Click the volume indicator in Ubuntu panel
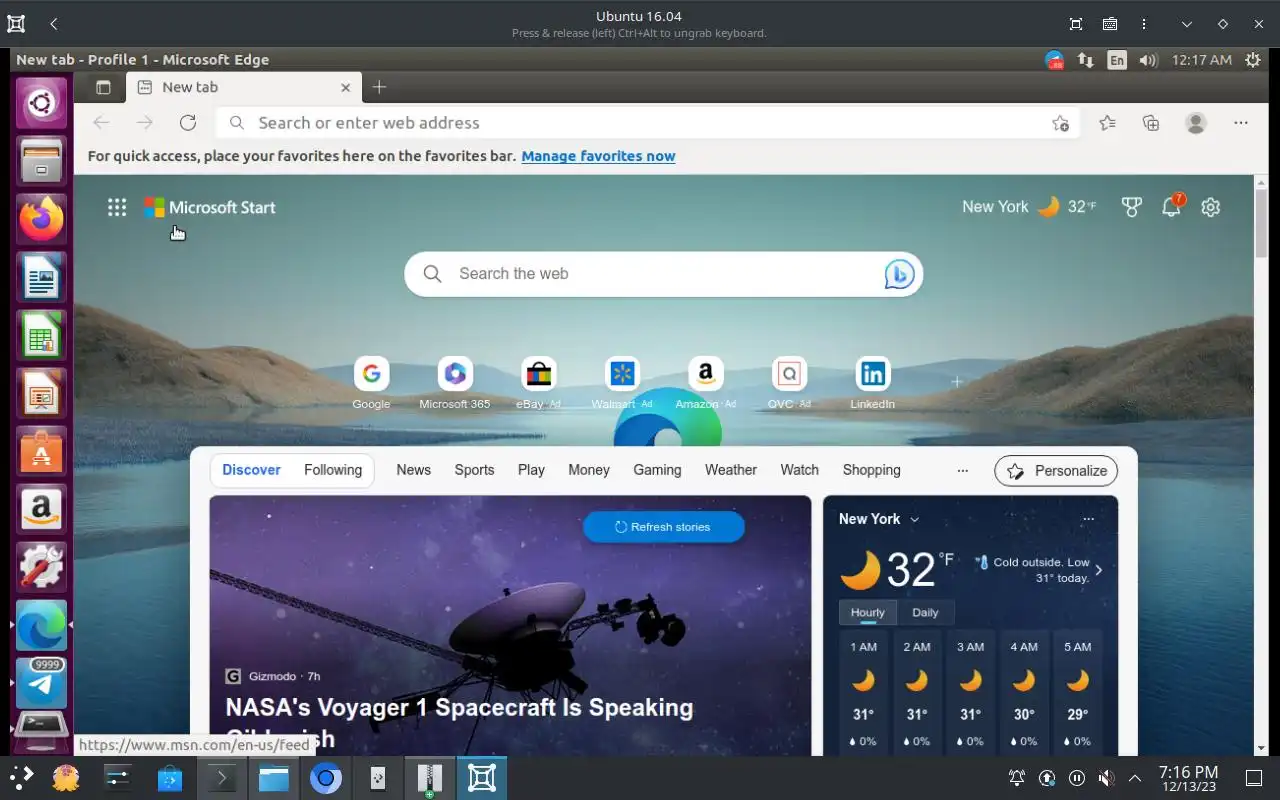Screen dimensions: 1280x800 pyautogui.click(x=1148, y=60)
